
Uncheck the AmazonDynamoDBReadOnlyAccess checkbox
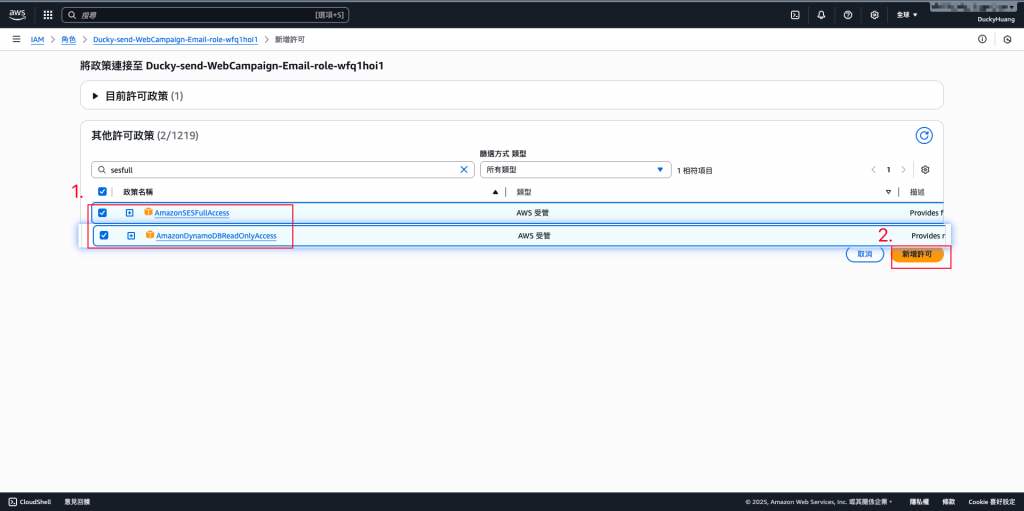pyautogui.click(x=103, y=235)
